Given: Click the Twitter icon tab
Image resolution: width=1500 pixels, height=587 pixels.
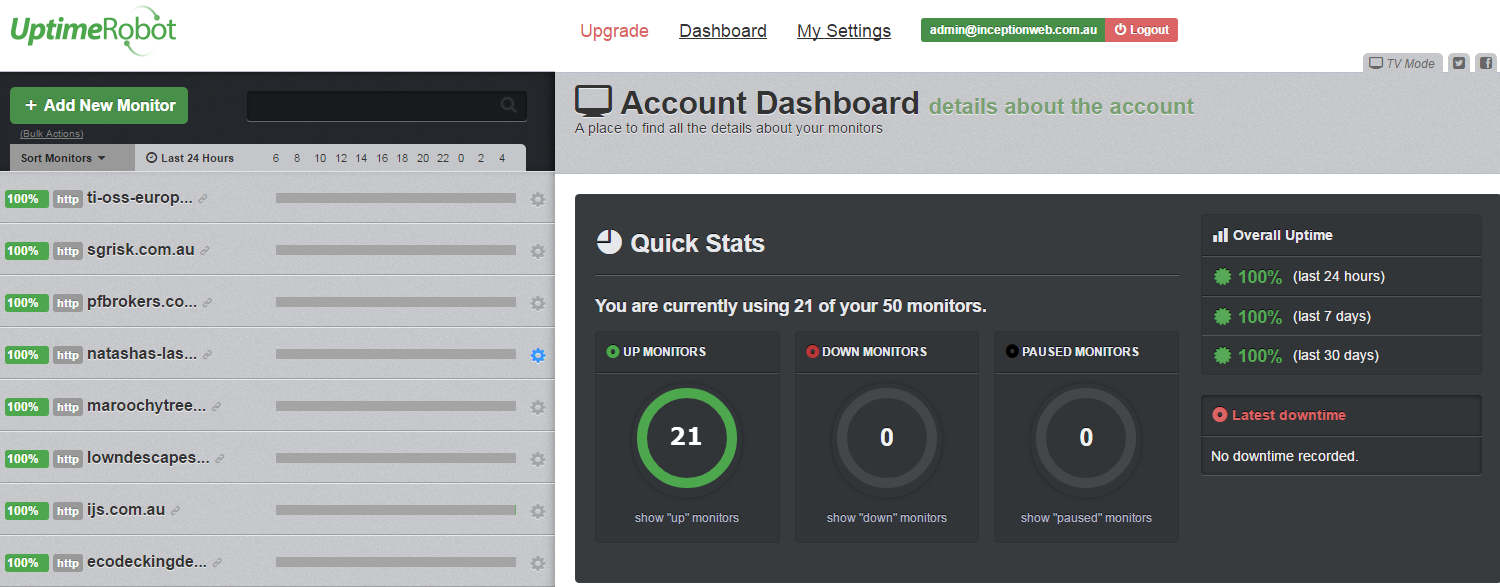Looking at the screenshot, I should 1459,63.
